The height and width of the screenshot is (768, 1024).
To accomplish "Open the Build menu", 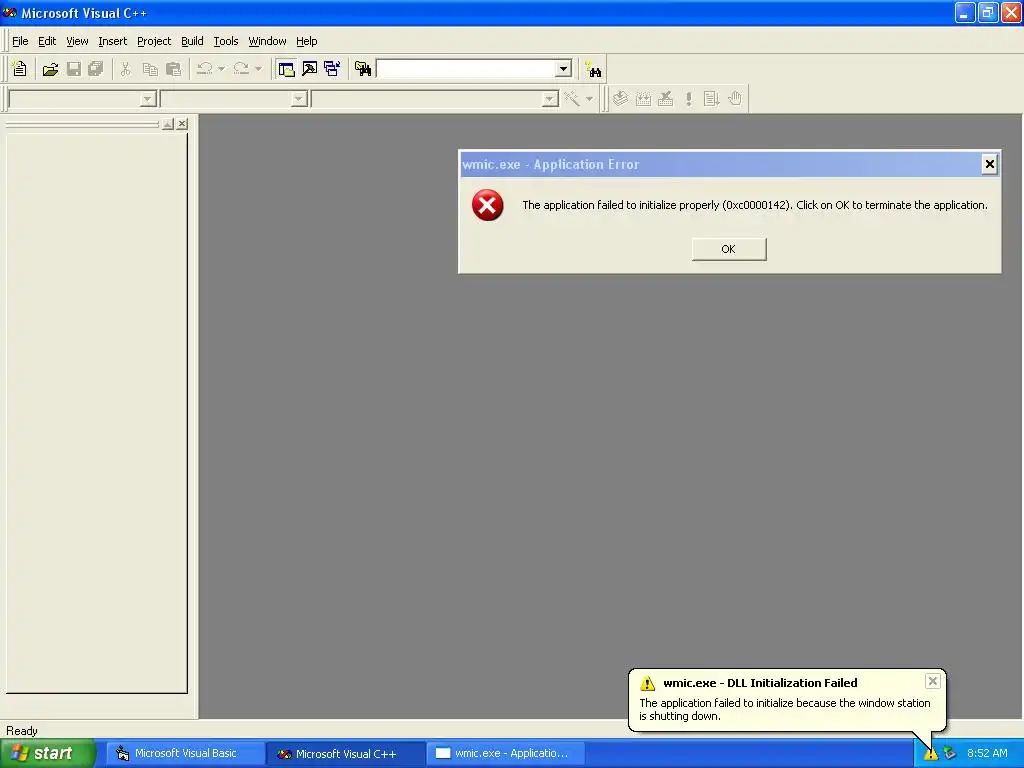I will pyautogui.click(x=192, y=41).
